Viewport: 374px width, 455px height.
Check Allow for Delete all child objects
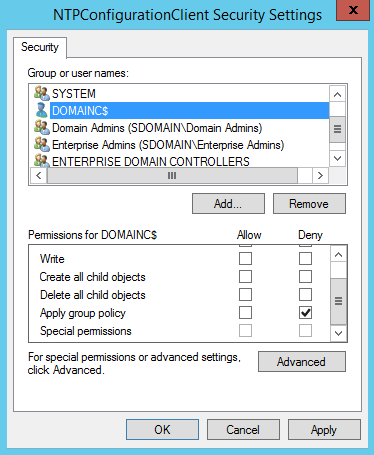coord(245,295)
